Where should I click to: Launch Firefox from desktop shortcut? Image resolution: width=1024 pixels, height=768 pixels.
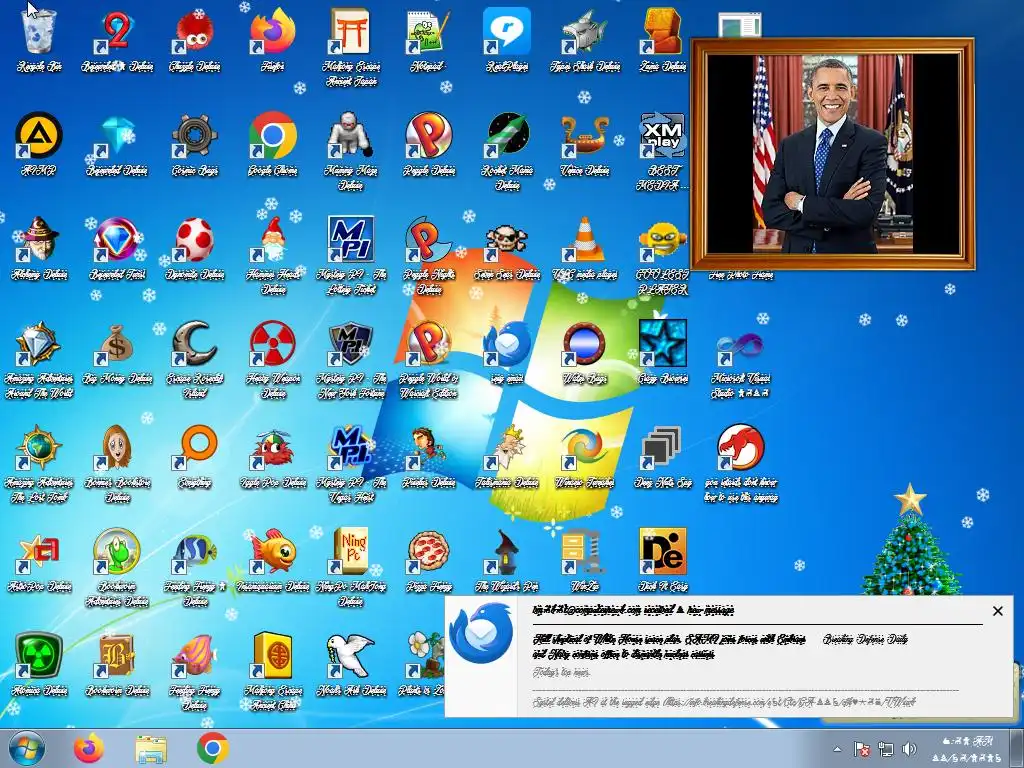273,31
